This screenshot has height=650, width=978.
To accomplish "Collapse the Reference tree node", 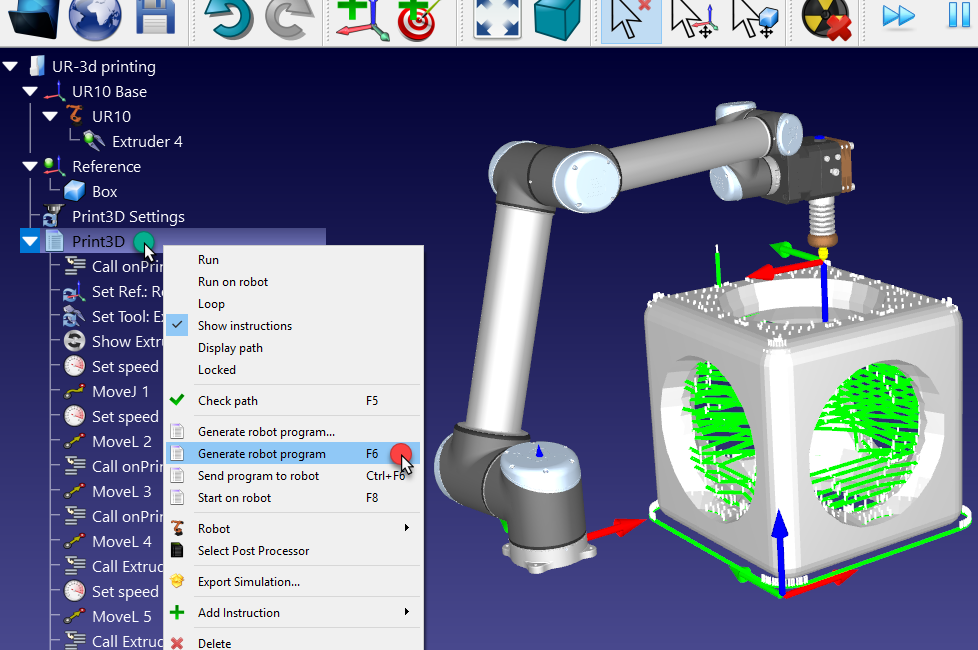I will click(30, 167).
